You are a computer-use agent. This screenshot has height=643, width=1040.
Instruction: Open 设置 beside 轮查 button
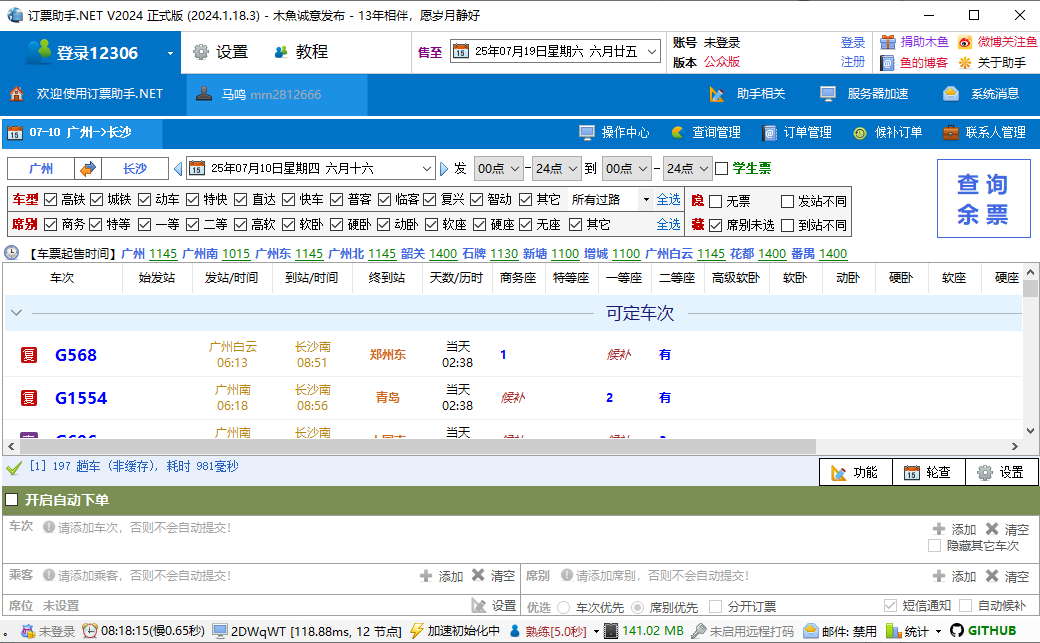[1002, 472]
